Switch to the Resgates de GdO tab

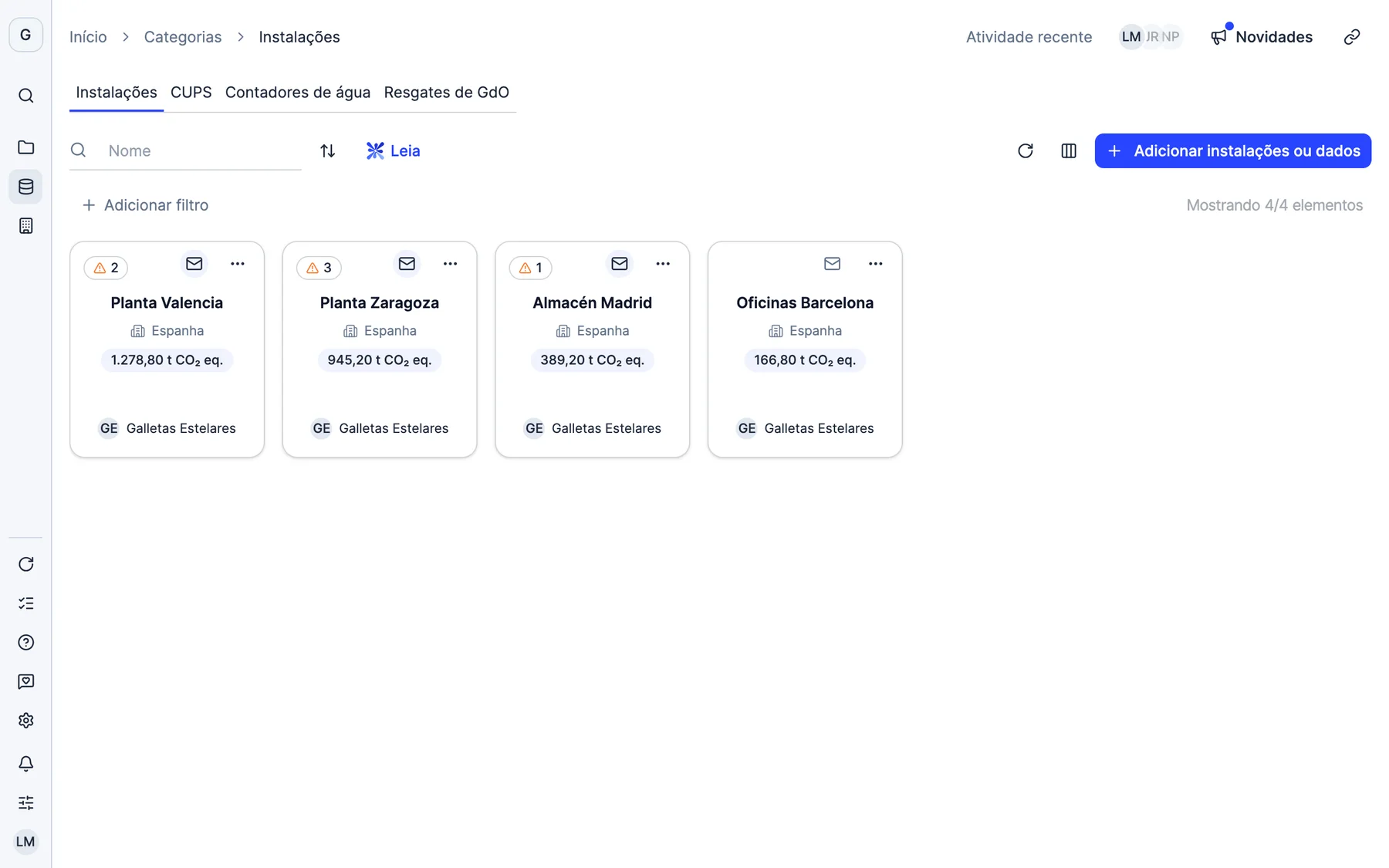click(446, 93)
